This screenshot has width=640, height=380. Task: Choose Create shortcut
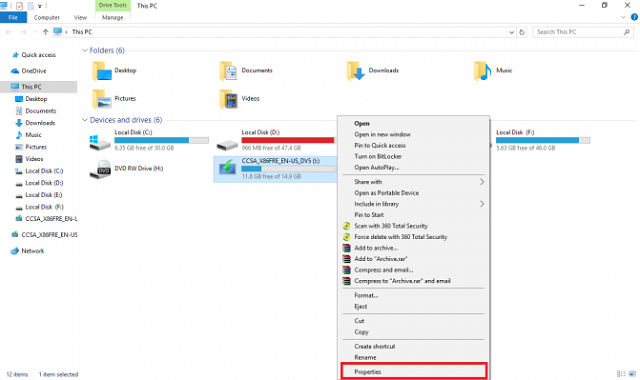click(x=413, y=347)
